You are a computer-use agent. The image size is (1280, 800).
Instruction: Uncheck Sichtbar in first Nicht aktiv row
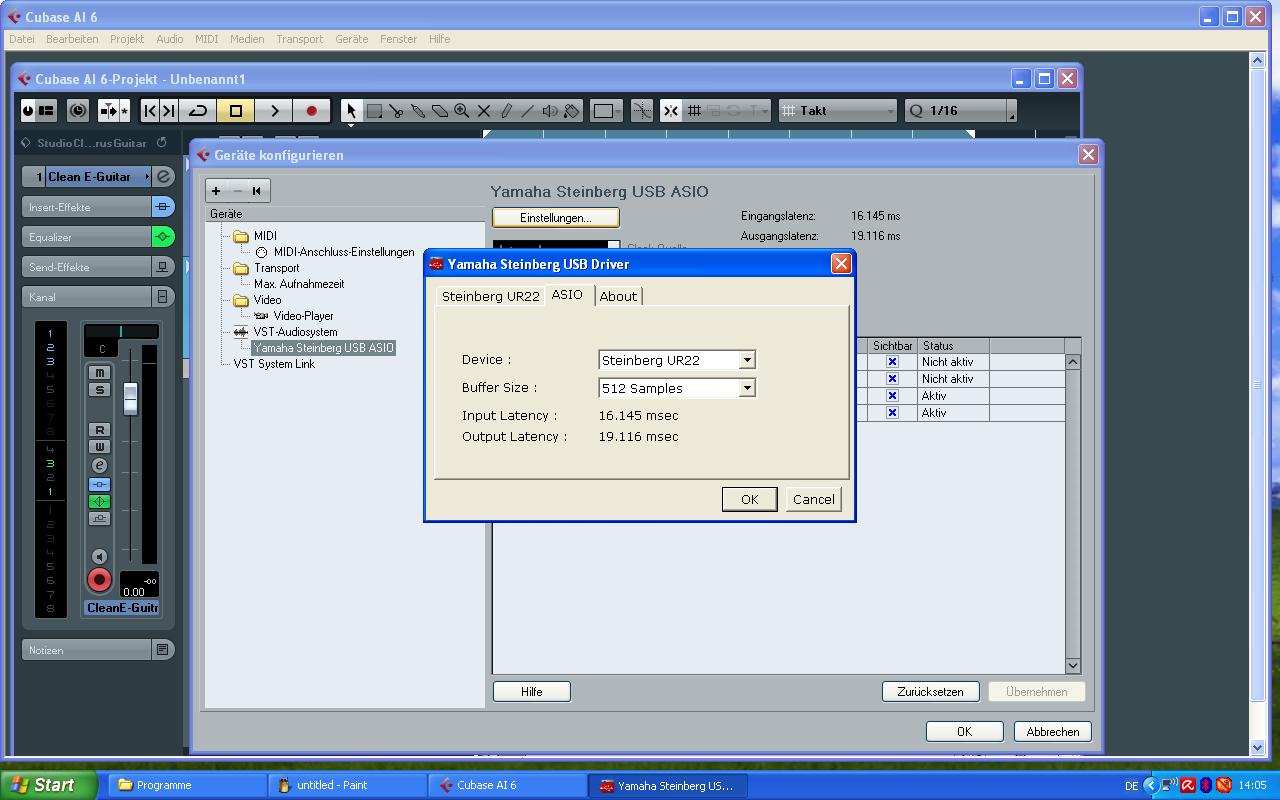(892, 362)
